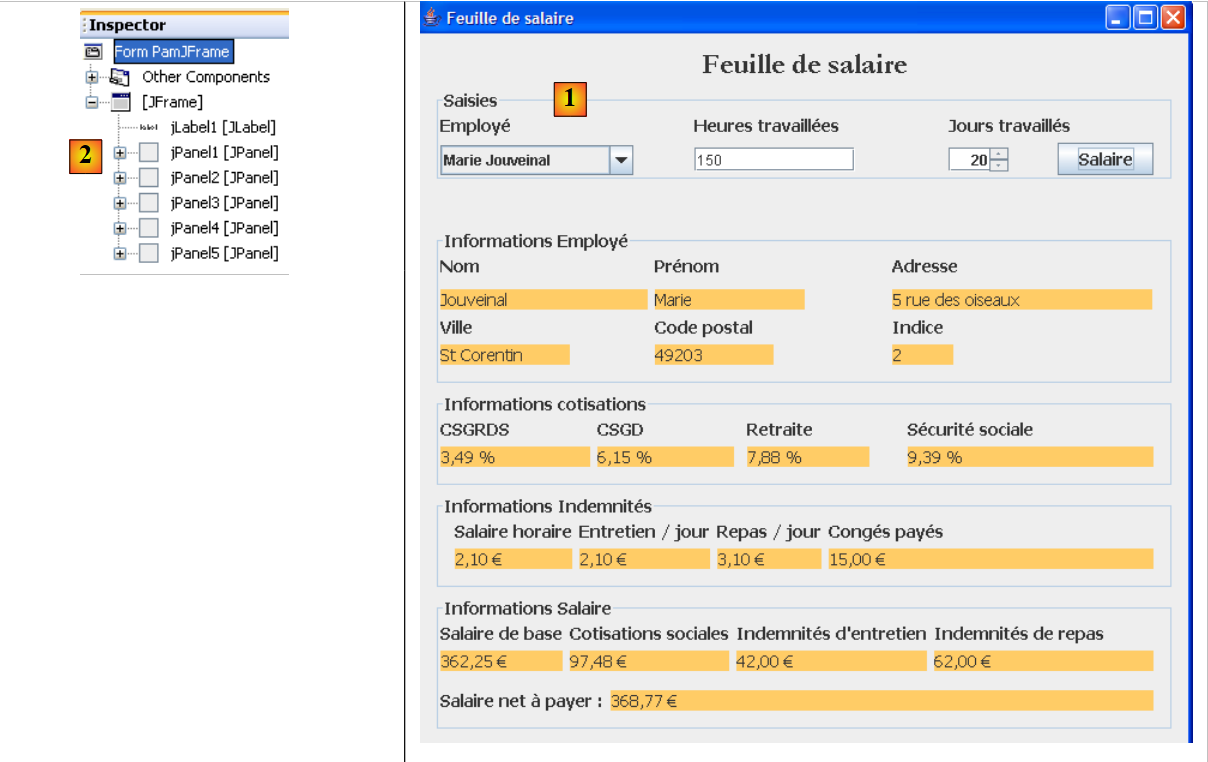
Task: Click the [JFrame] window icon in Inspector
Action: (120, 102)
